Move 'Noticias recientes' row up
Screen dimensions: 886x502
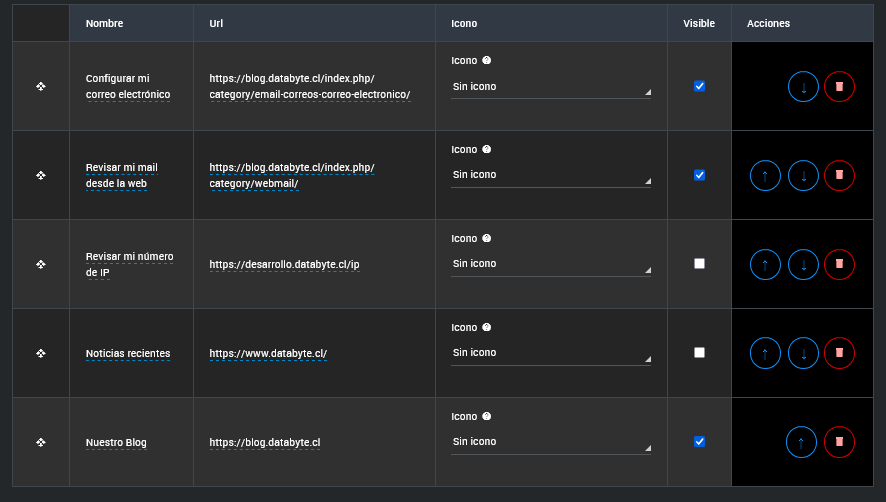click(765, 353)
